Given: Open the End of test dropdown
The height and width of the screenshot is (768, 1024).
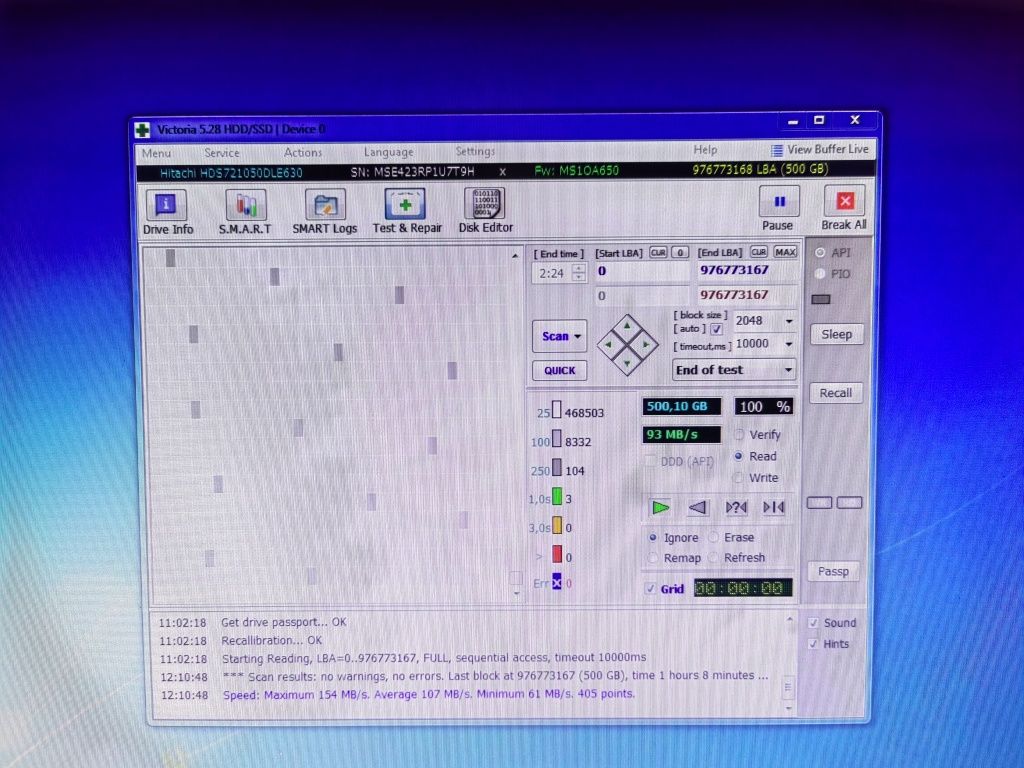Looking at the screenshot, I should point(734,370).
